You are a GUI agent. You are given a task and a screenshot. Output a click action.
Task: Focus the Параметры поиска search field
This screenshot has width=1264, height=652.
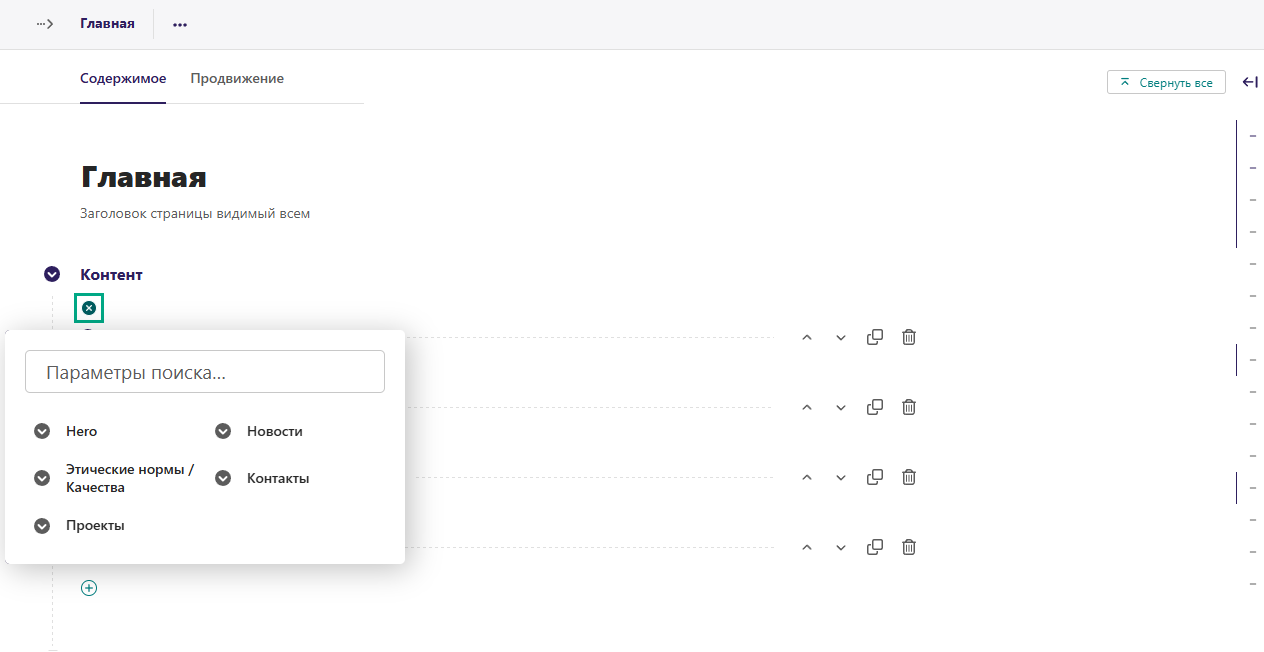[205, 372]
